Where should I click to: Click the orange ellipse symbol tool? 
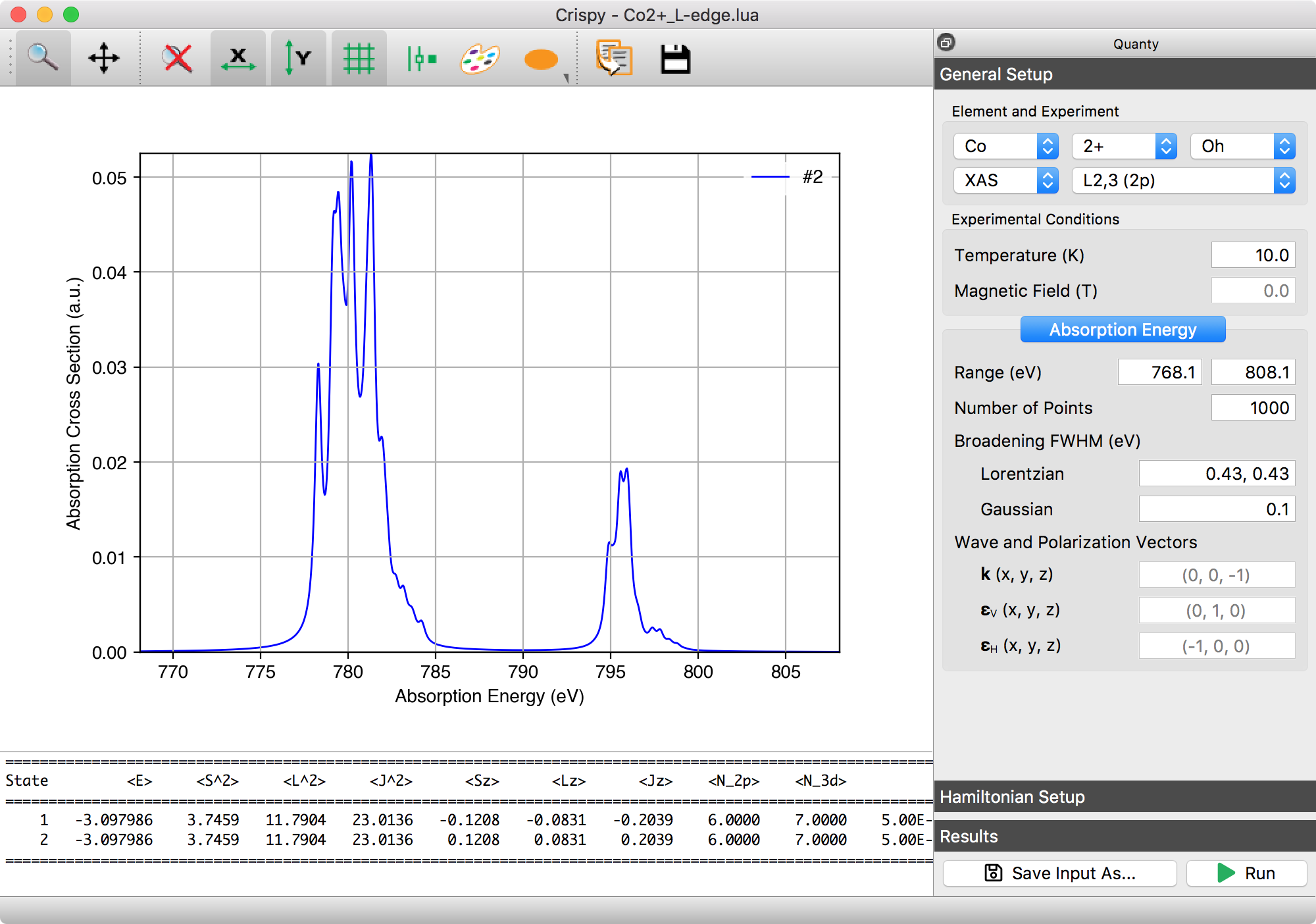542,59
